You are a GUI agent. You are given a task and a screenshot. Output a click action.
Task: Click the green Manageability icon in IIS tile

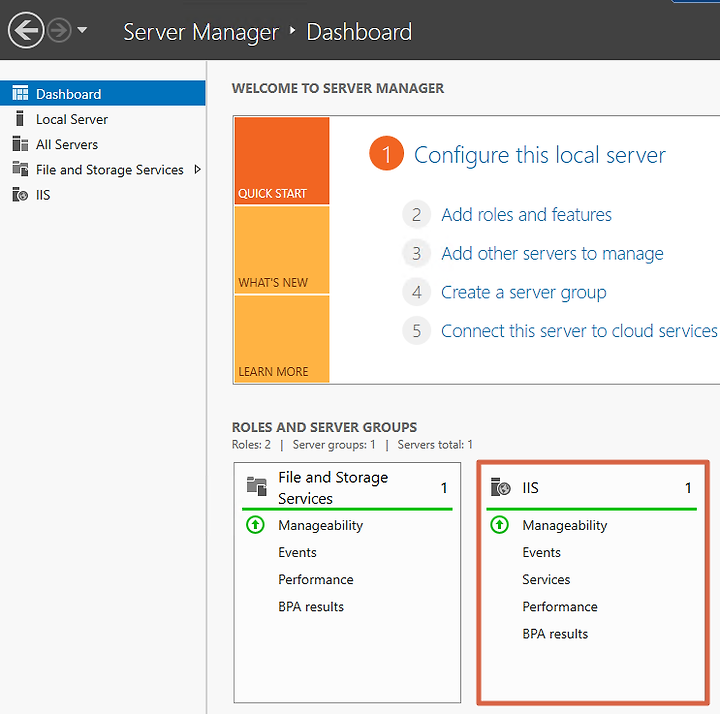click(500, 525)
